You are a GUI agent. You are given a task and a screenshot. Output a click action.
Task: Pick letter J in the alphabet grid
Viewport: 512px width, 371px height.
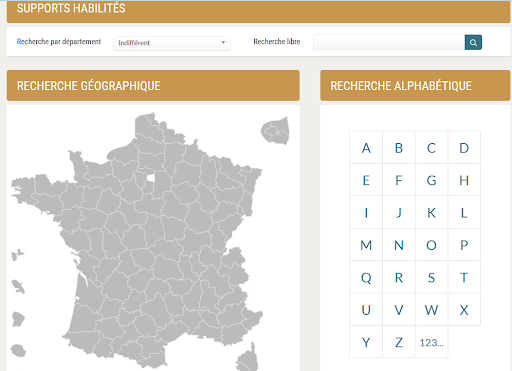tap(399, 212)
